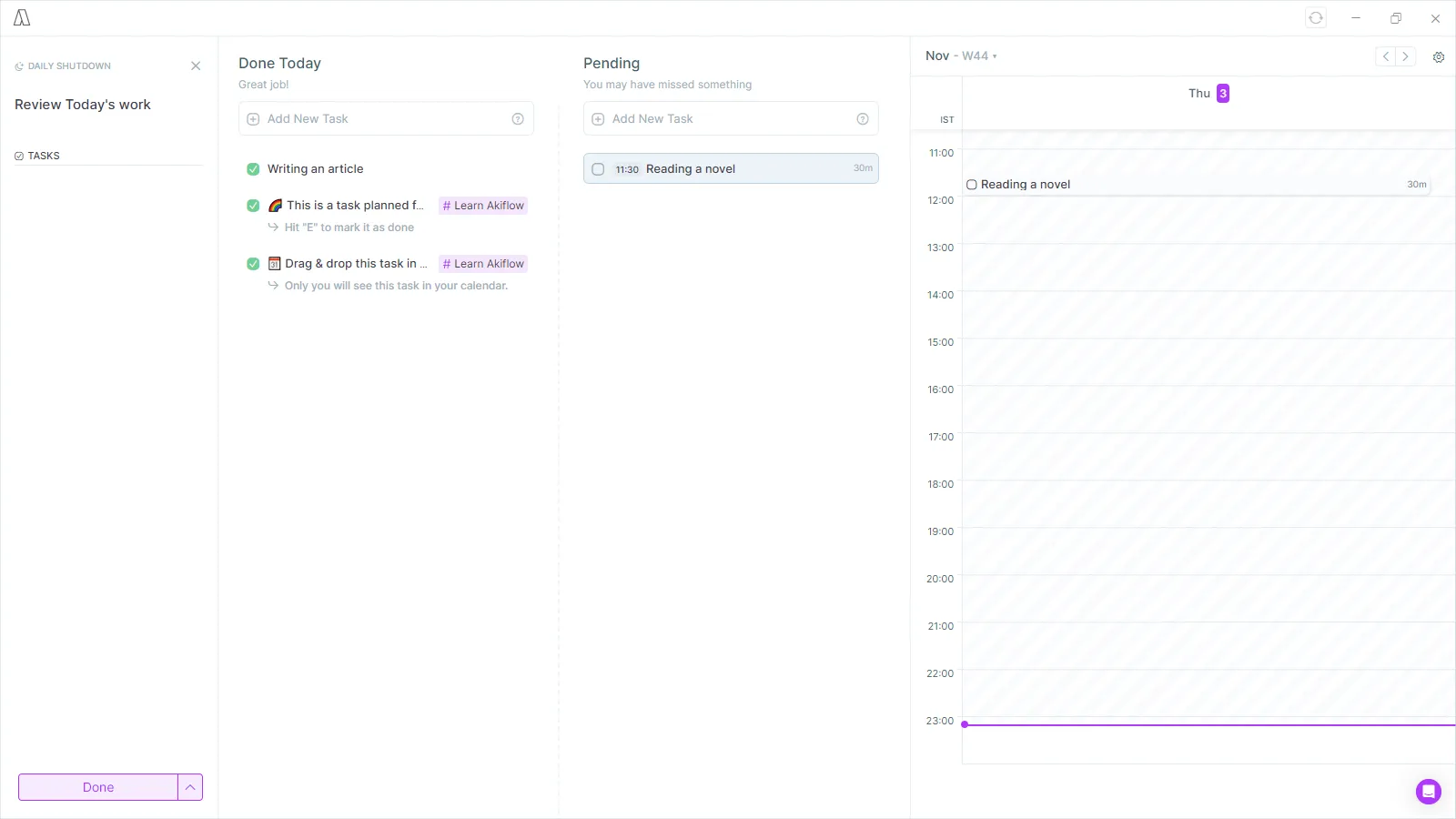Click the IST timezone label
Image resolution: width=1456 pixels, height=819 pixels.
point(947,120)
